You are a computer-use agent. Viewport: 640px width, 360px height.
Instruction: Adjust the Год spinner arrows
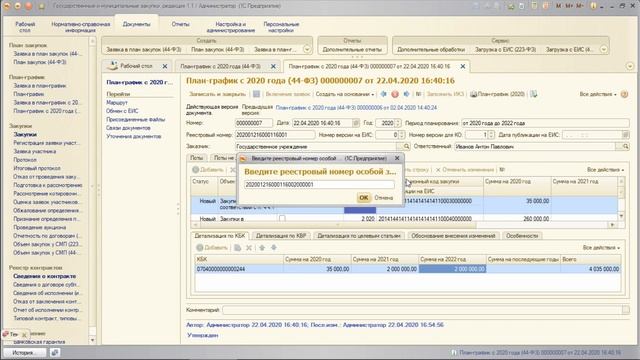point(398,123)
